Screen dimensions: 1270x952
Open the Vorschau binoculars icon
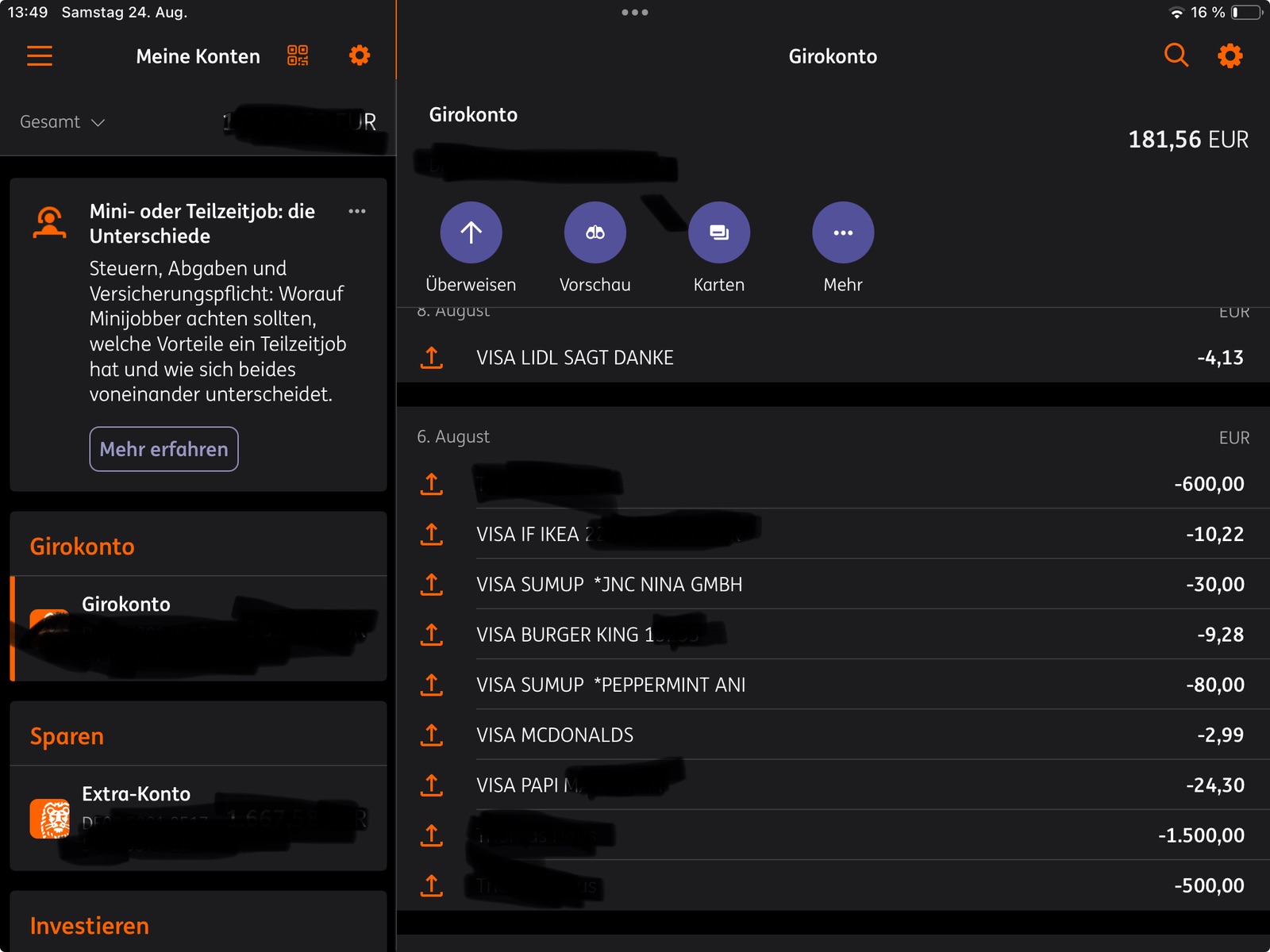595,232
